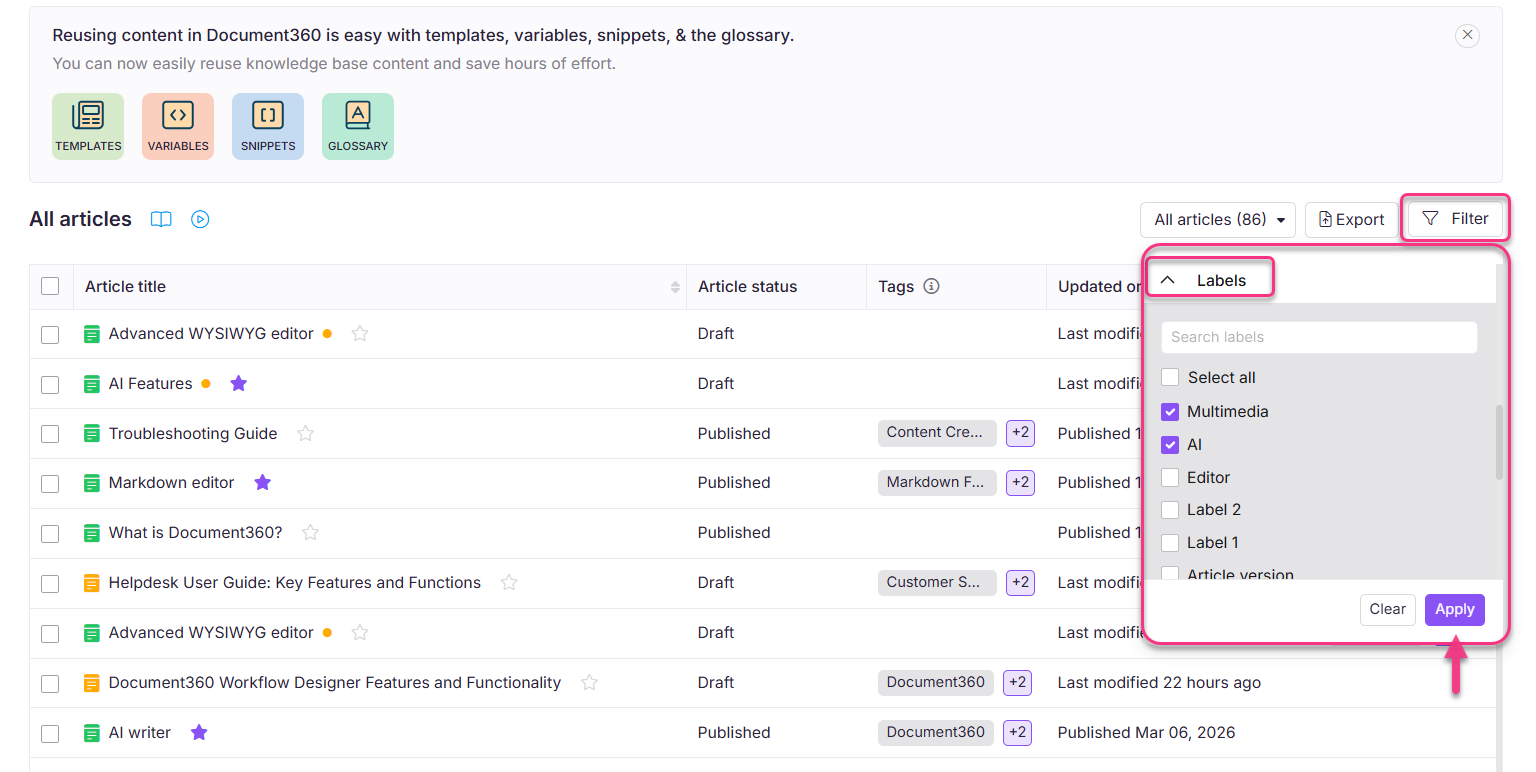Uncheck the Multimedia label filter
The image size is (1536, 772).
pos(1169,411)
